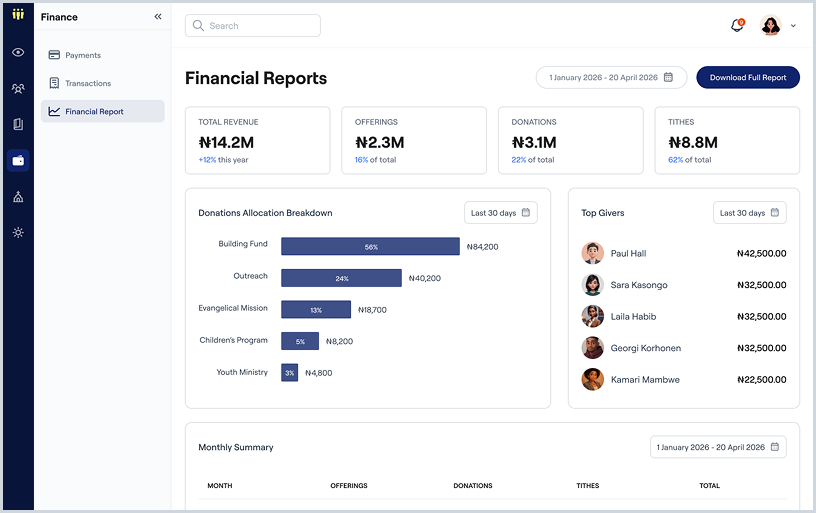
Task: Click the ₦84,200 Building Fund value
Action: (x=482, y=247)
